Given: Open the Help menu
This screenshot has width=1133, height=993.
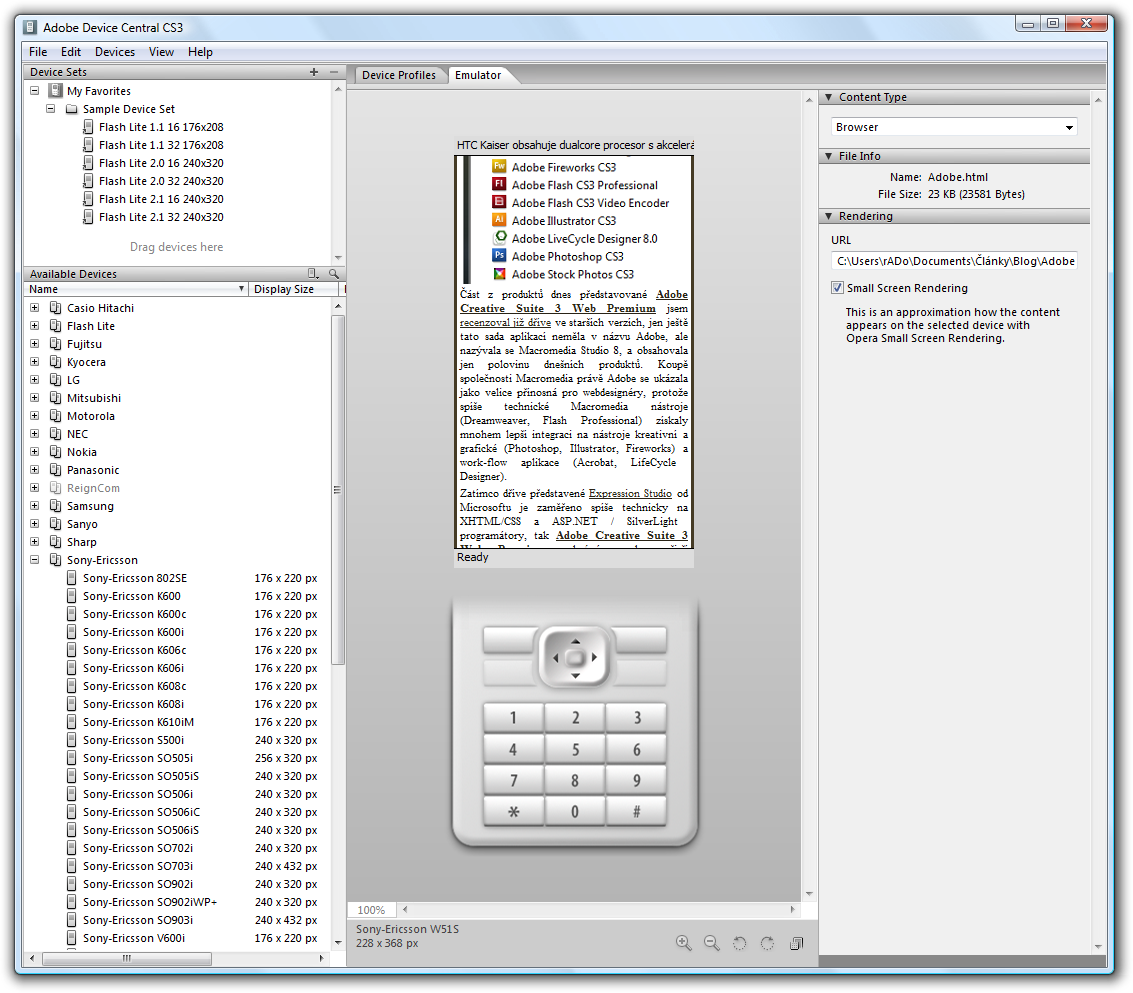Looking at the screenshot, I should tap(200, 52).
